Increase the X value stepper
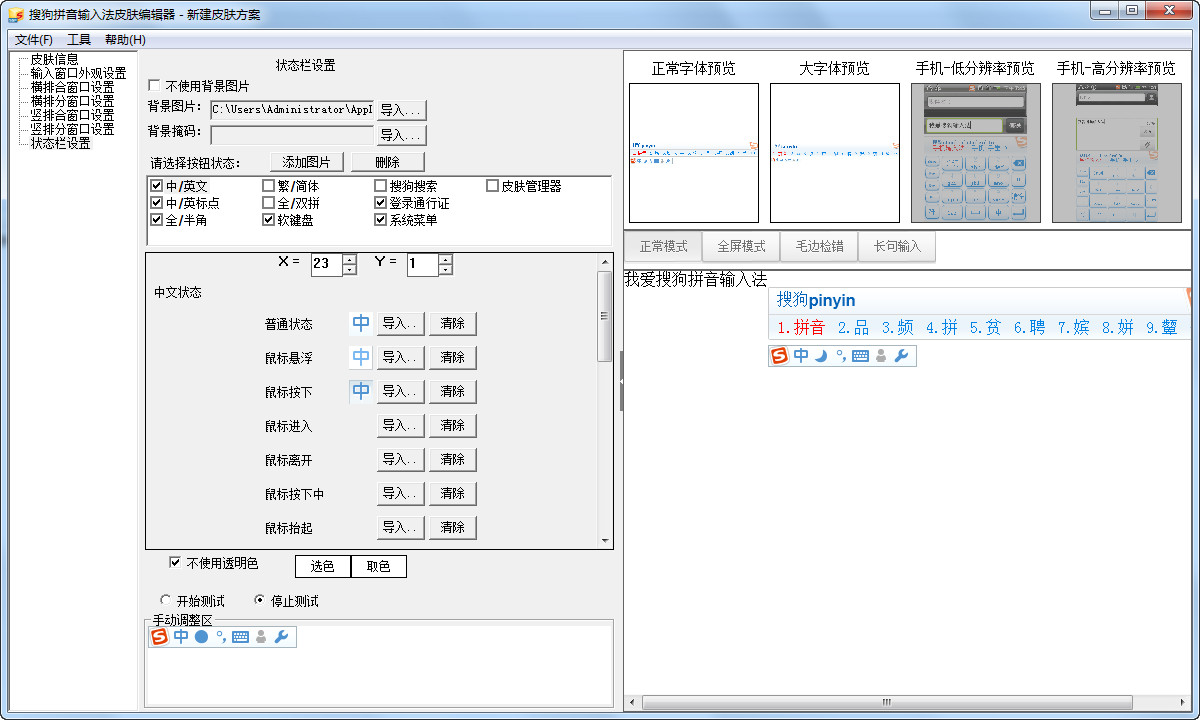This screenshot has height=720, width=1200. pyautogui.click(x=349, y=259)
